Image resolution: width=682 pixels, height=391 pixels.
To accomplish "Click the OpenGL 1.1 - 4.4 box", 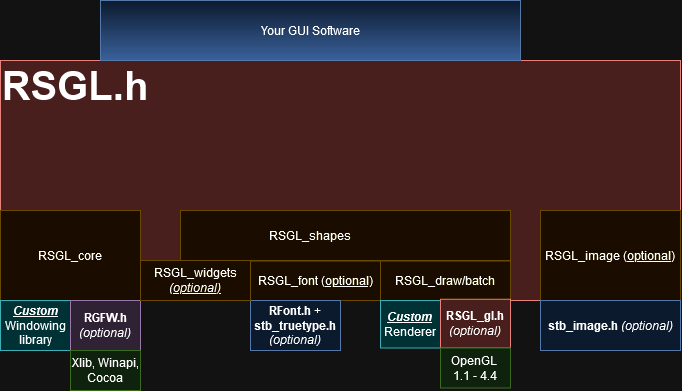I will (475, 368).
